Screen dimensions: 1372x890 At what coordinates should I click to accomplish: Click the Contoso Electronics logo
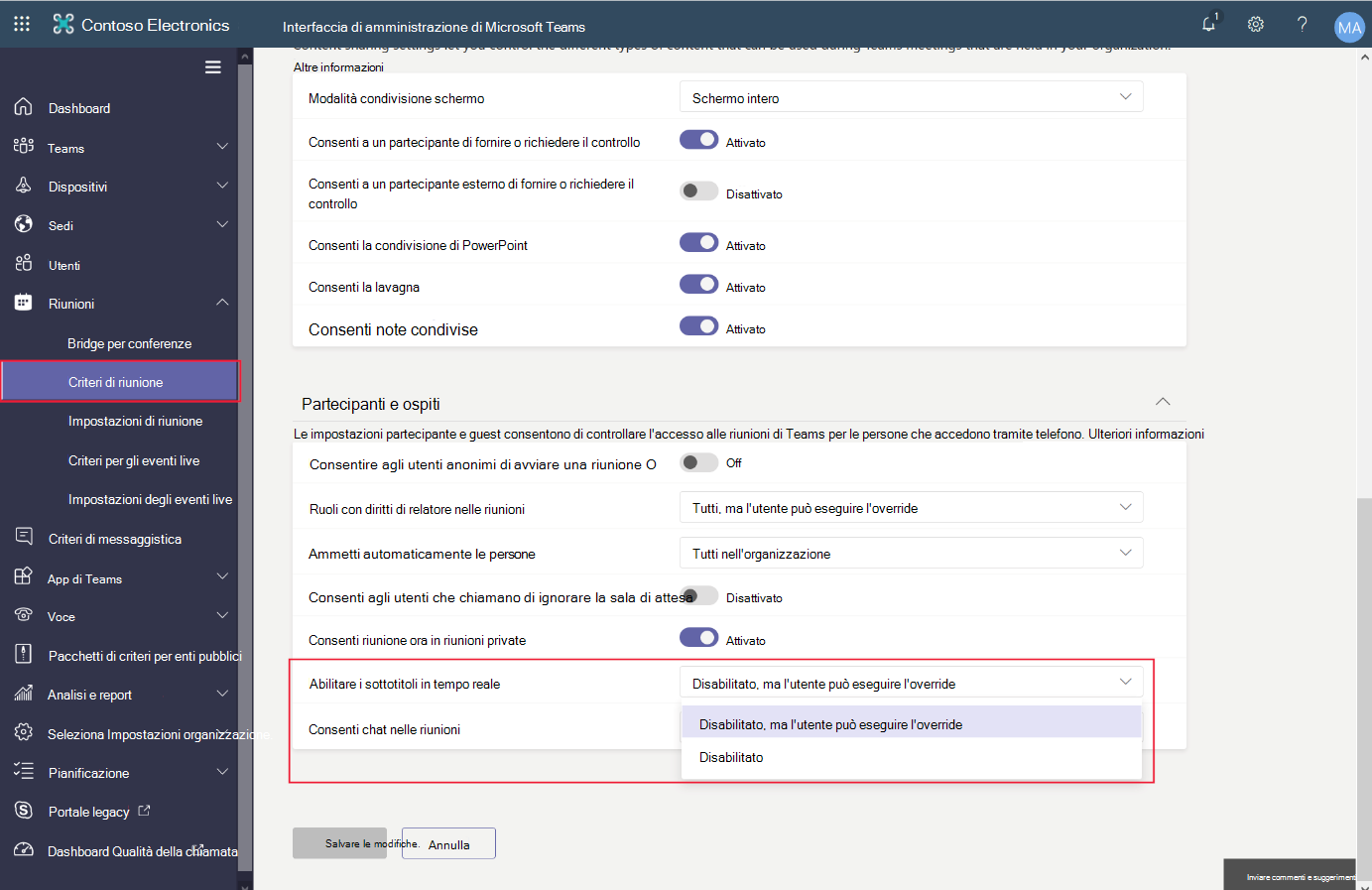(63, 25)
